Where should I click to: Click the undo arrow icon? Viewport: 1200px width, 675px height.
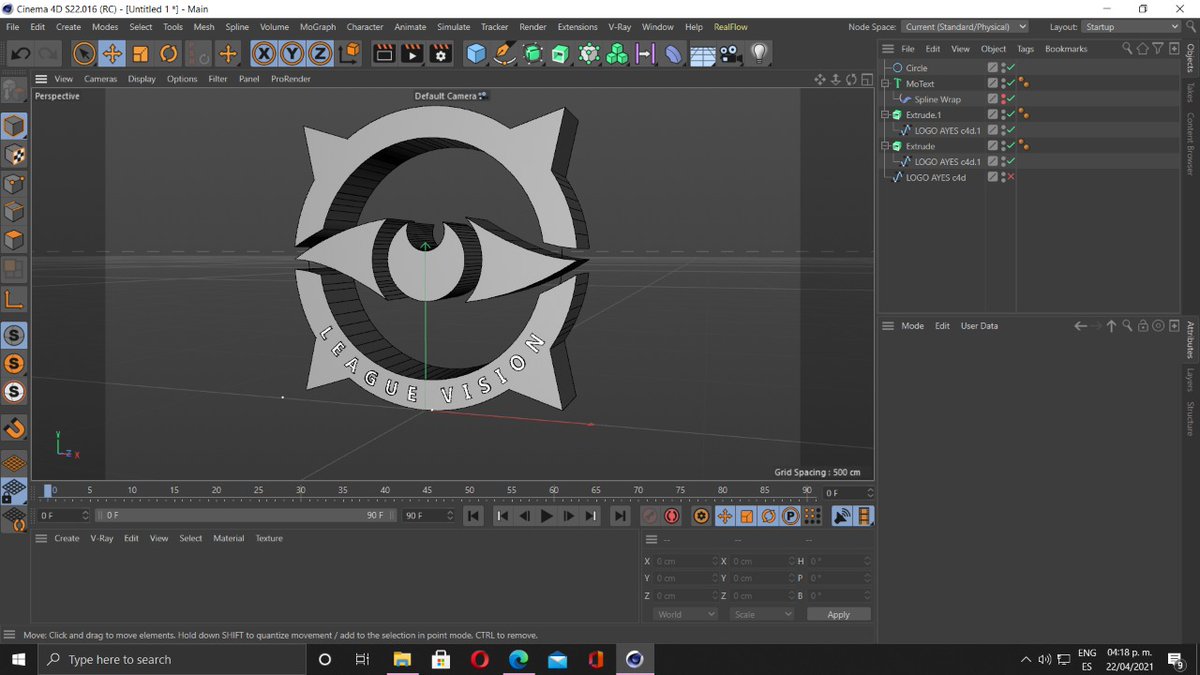[x=21, y=53]
